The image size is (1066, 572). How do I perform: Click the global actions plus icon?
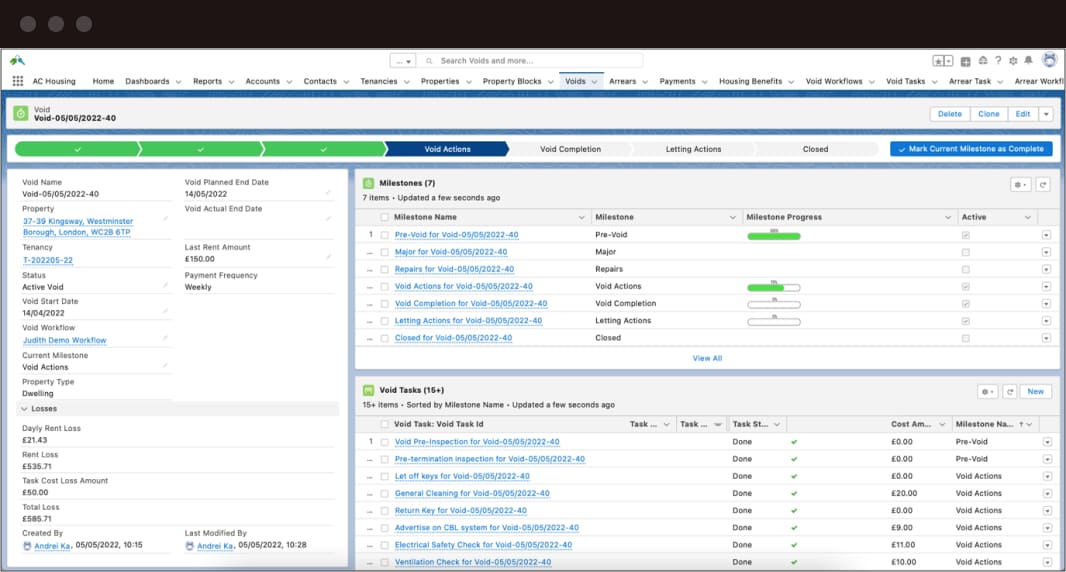pyautogui.click(x=965, y=61)
